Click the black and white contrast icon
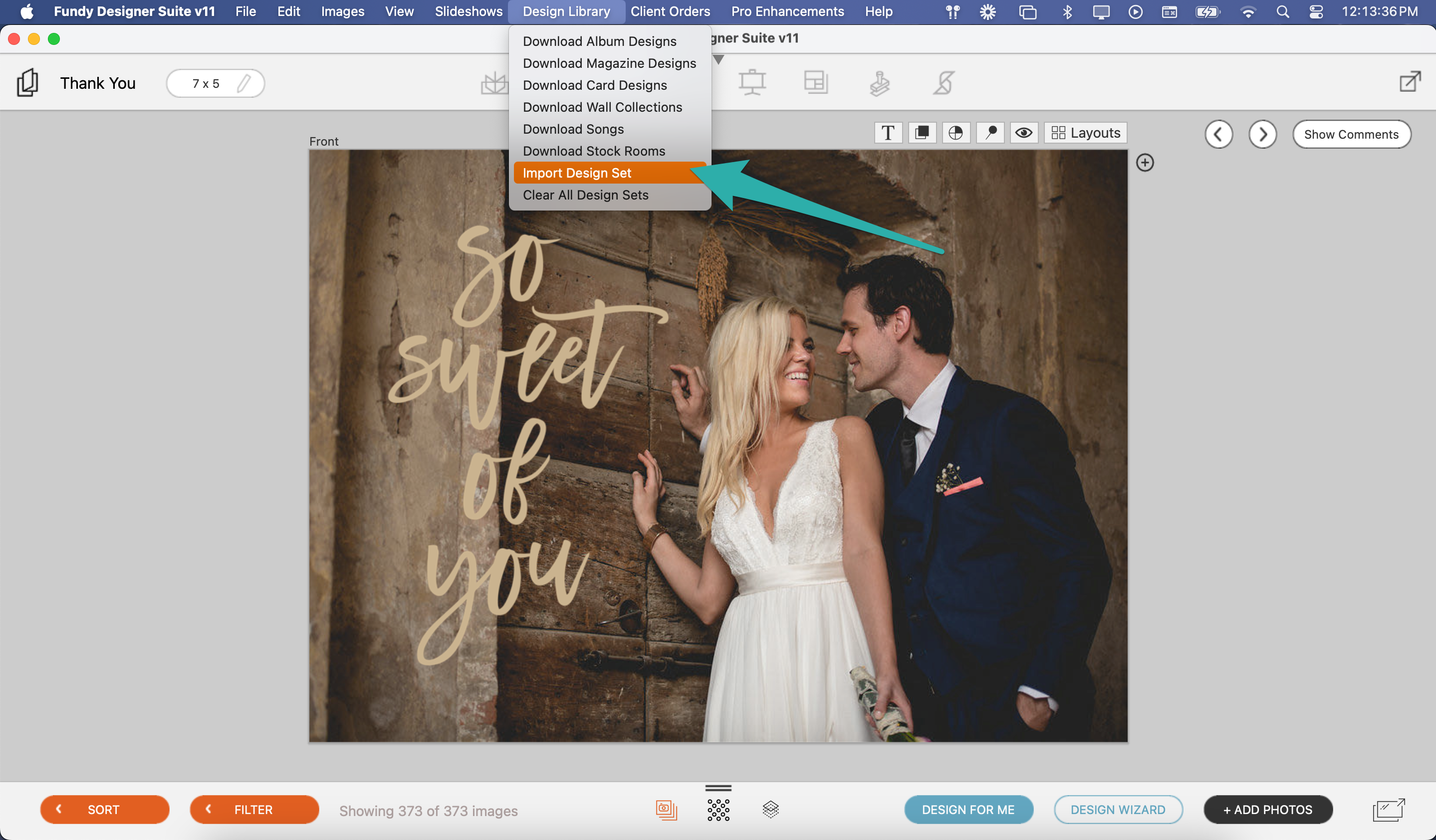 pyautogui.click(x=956, y=133)
